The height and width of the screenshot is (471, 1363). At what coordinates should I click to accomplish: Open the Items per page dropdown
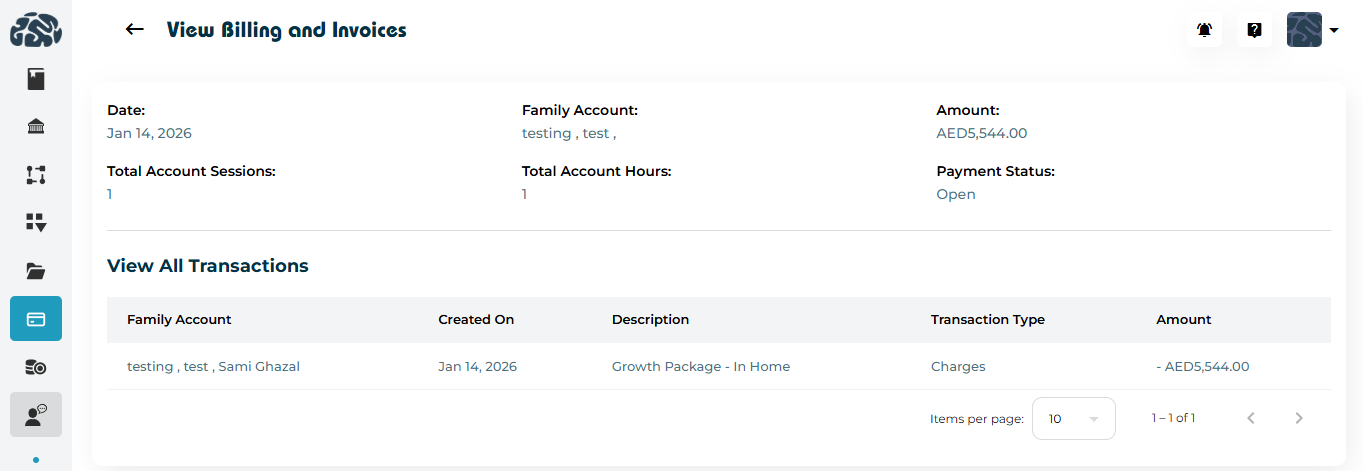click(1073, 418)
